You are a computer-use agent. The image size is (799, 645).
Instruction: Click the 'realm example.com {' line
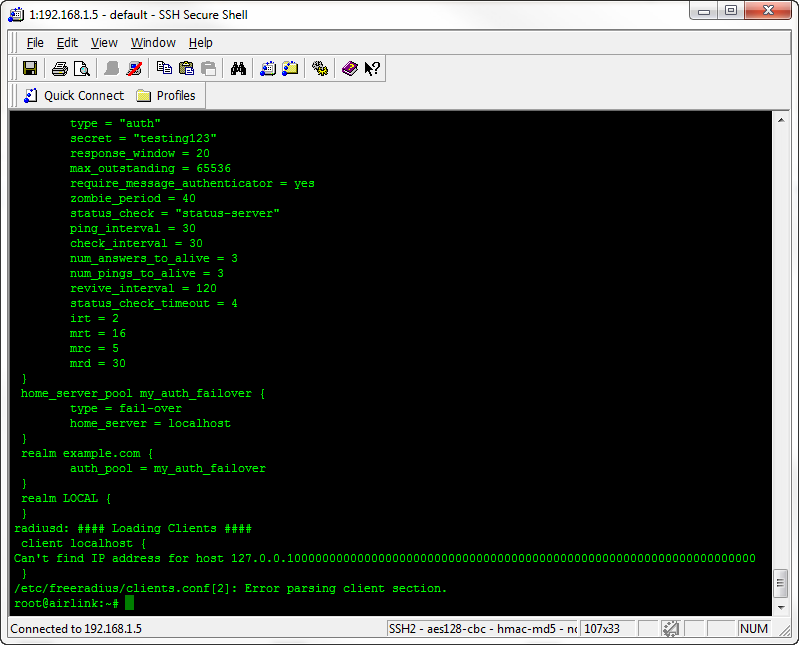coord(87,453)
